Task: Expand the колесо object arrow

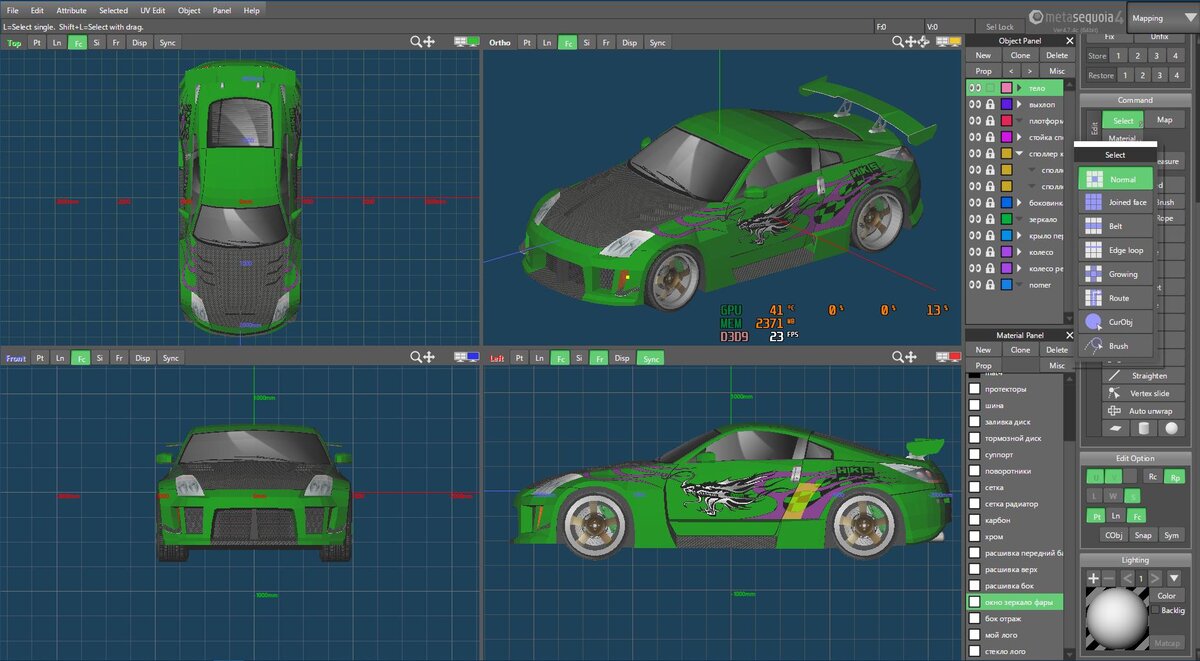Action: (x=1020, y=252)
